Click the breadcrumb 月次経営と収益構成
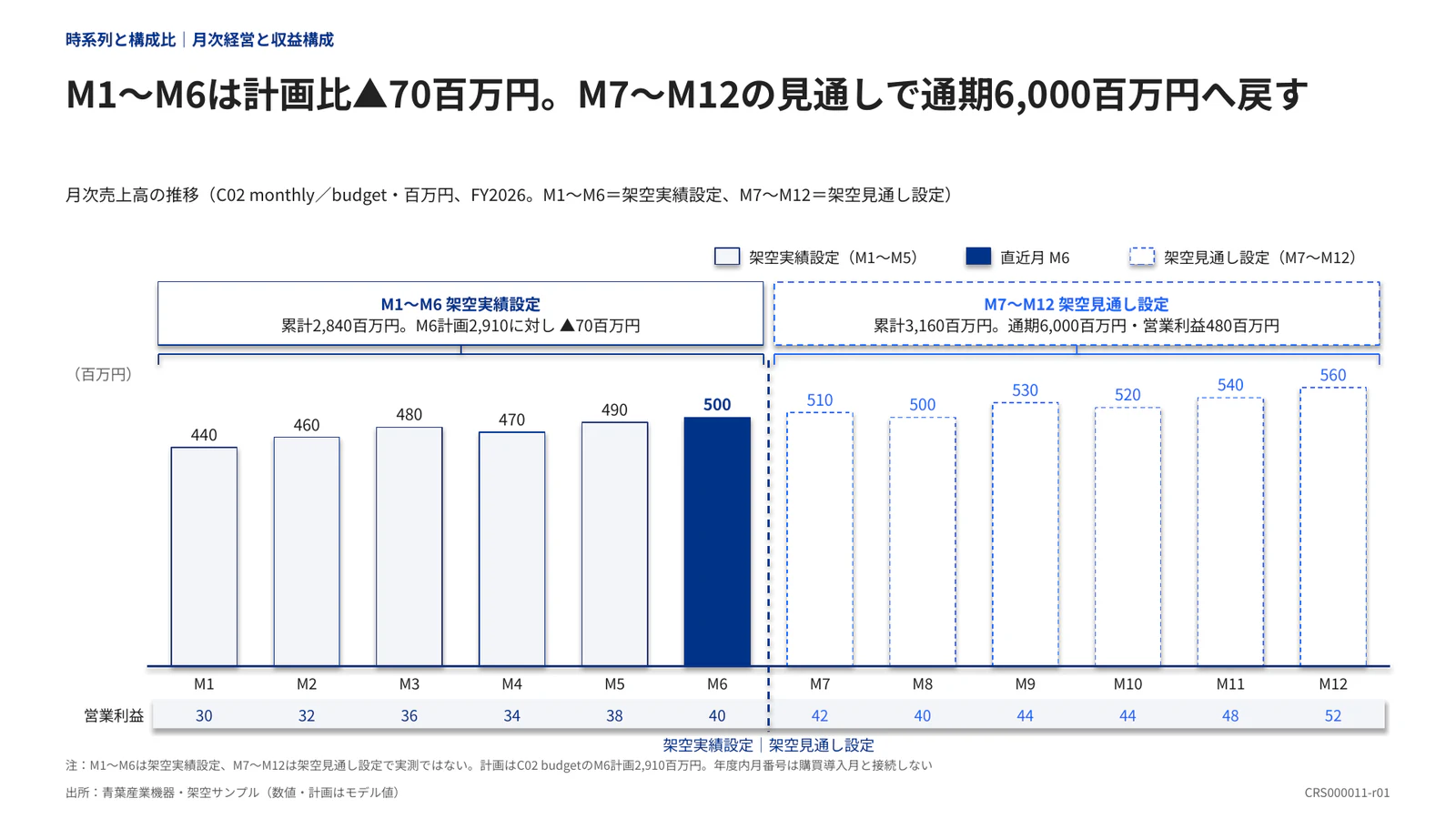 pos(263,39)
